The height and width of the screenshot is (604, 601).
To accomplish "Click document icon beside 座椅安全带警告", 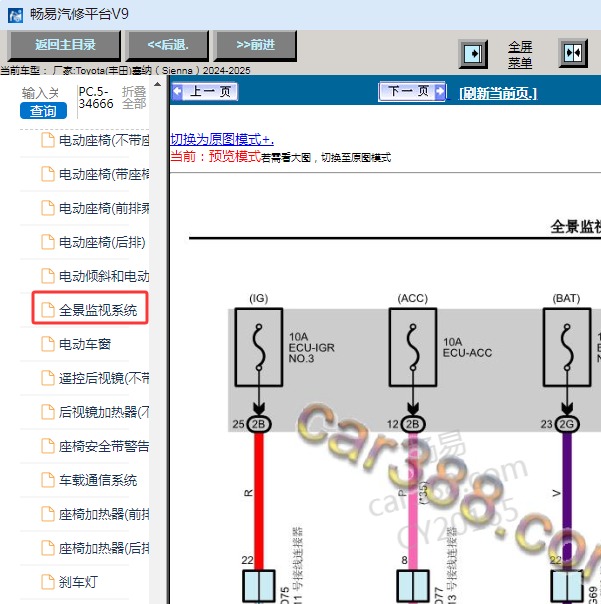I will click(48, 446).
